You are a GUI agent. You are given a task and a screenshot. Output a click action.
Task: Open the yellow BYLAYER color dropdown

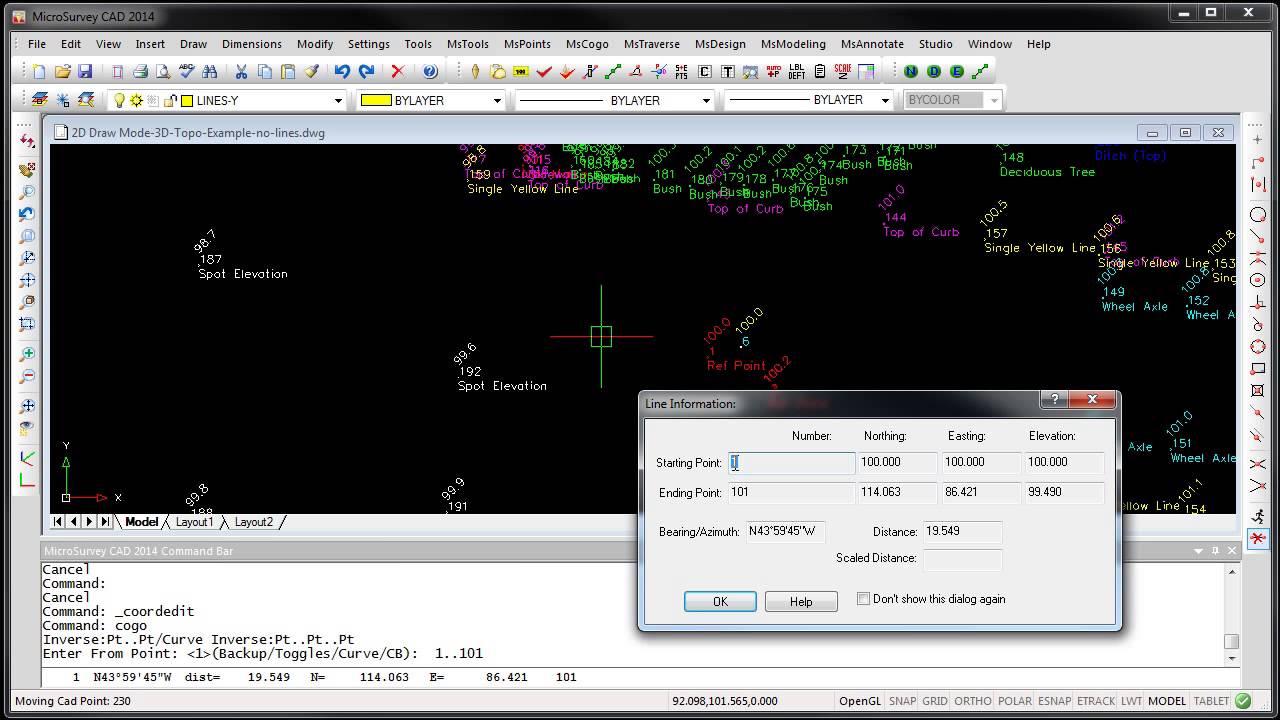point(497,100)
